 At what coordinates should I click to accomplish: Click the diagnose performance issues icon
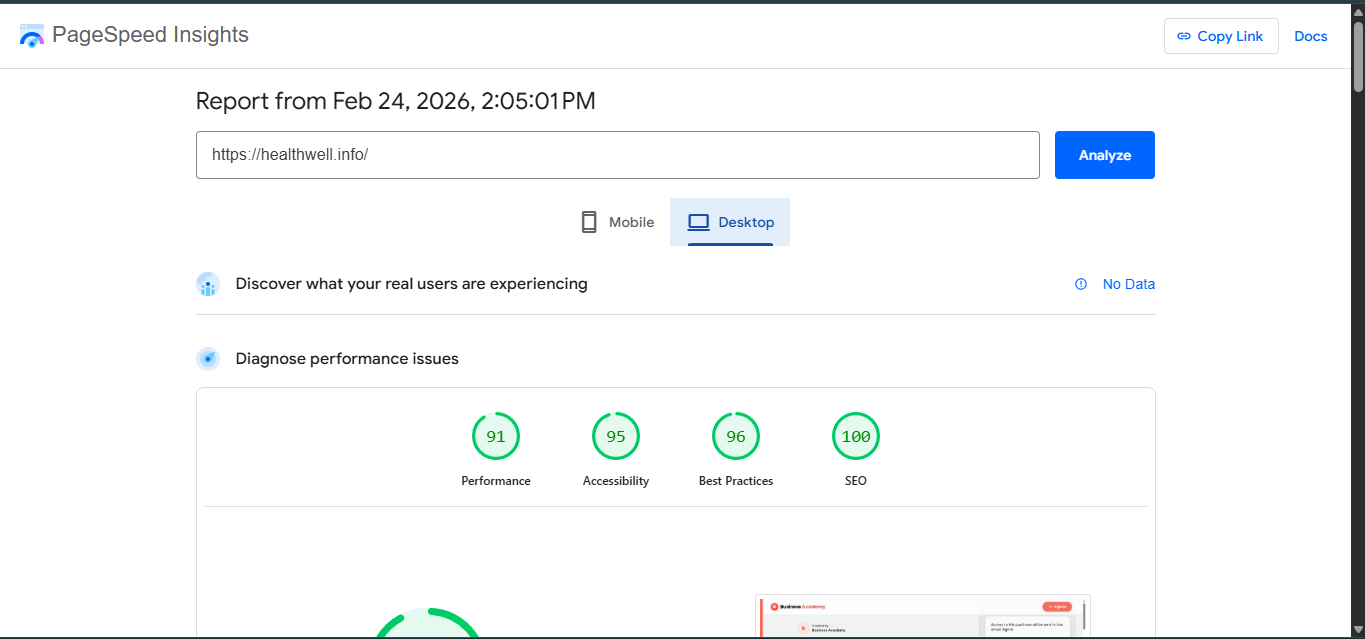point(208,359)
